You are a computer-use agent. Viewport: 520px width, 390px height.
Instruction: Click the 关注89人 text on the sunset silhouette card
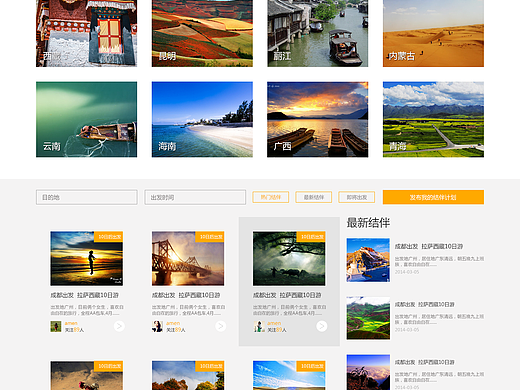74,330
